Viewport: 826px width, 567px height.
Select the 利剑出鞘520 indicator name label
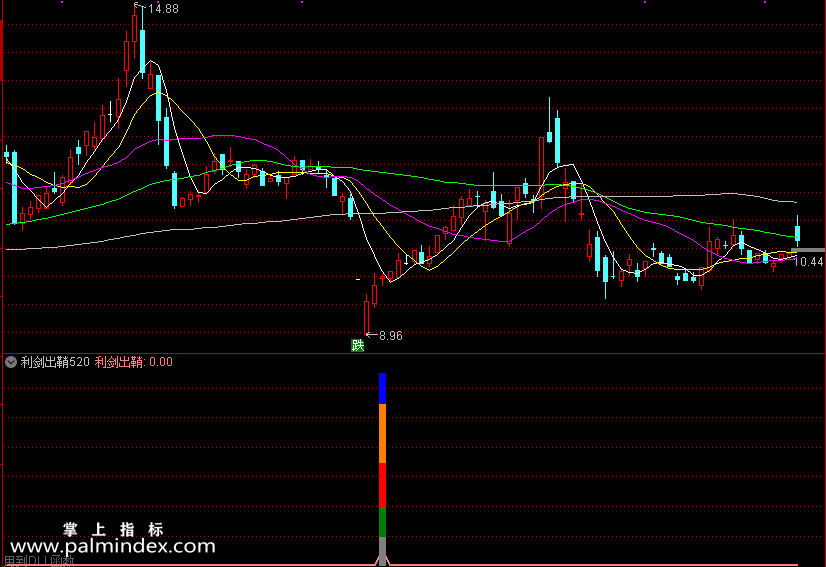tap(55, 362)
